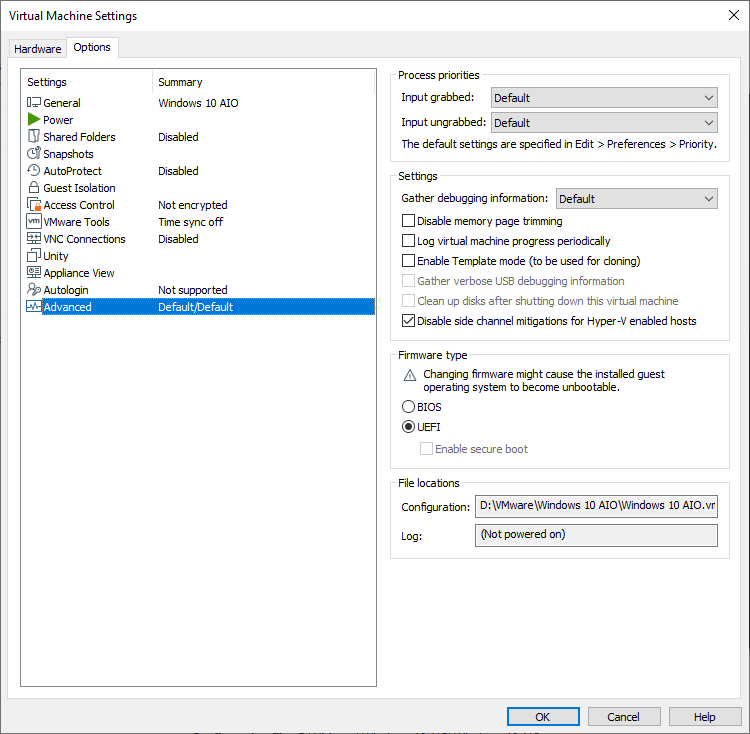
Task: Select the Autologin user icon
Action: [x=34, y=290]
